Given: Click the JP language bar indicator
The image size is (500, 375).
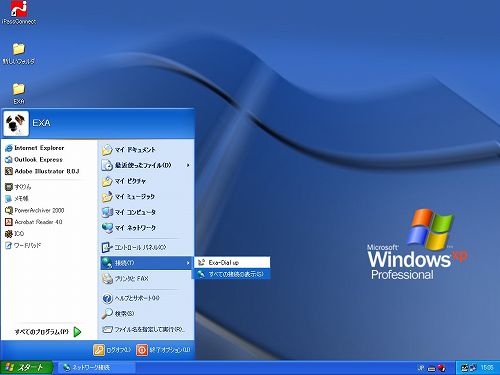Looking at the screenshot, I should tap(421, 368).
